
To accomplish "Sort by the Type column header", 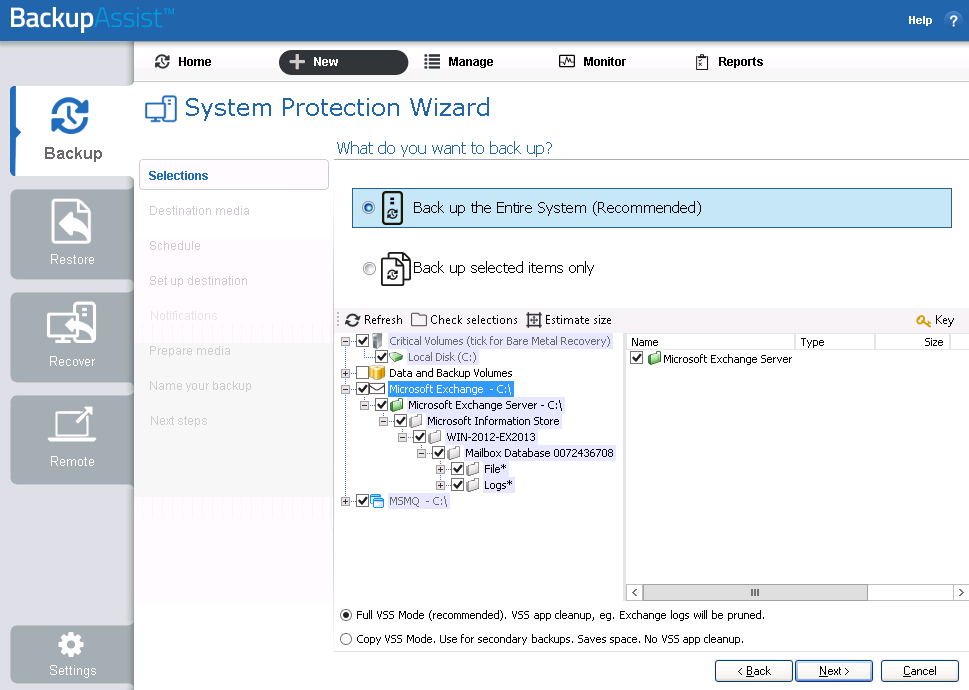I will tap(835, 342).
